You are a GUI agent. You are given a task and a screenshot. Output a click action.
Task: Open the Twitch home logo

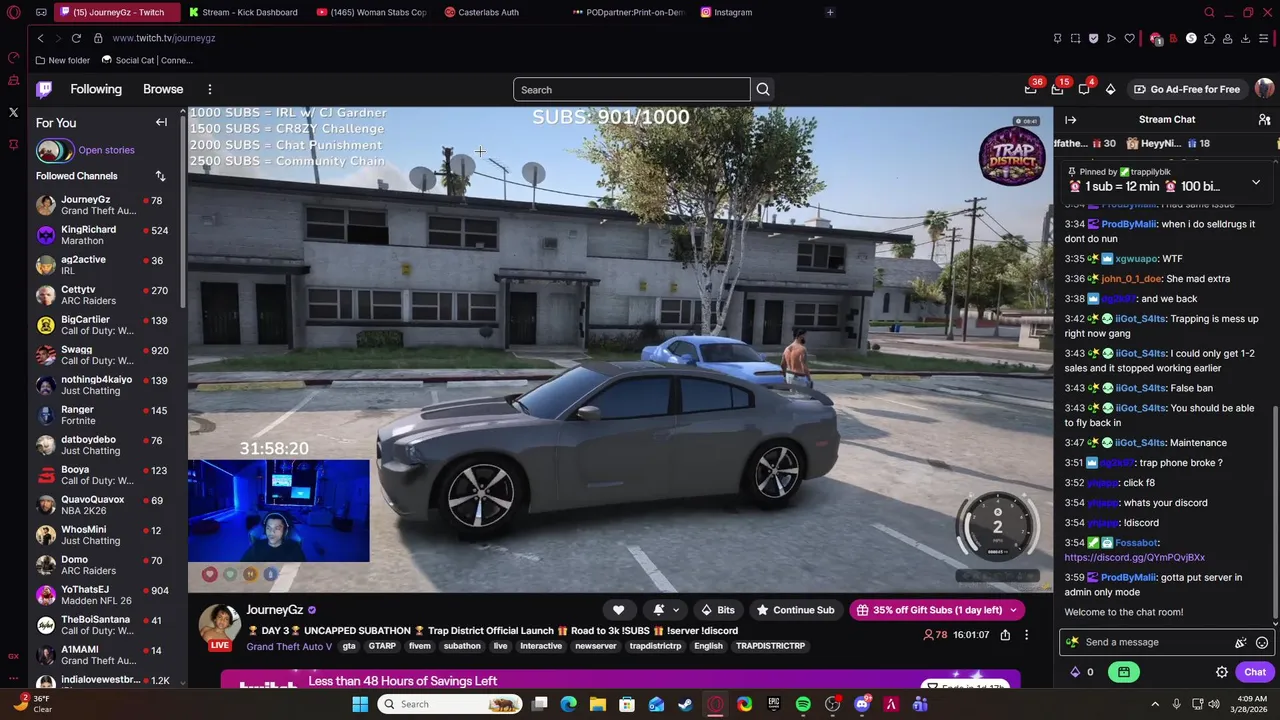pos(44,89)
